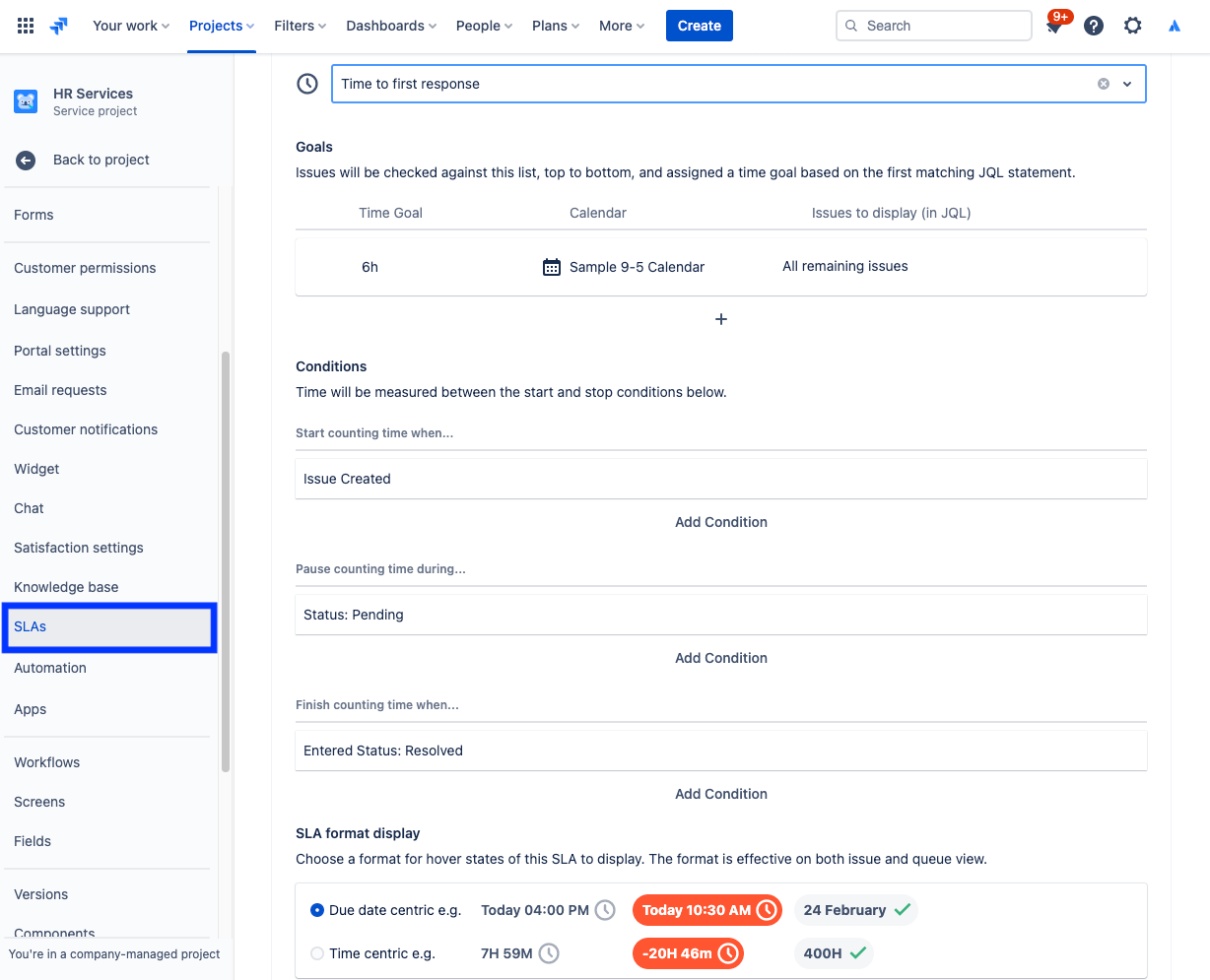Open the Help menu question mark icon
Screen dimensions: 1210x980
(1094, 25)
